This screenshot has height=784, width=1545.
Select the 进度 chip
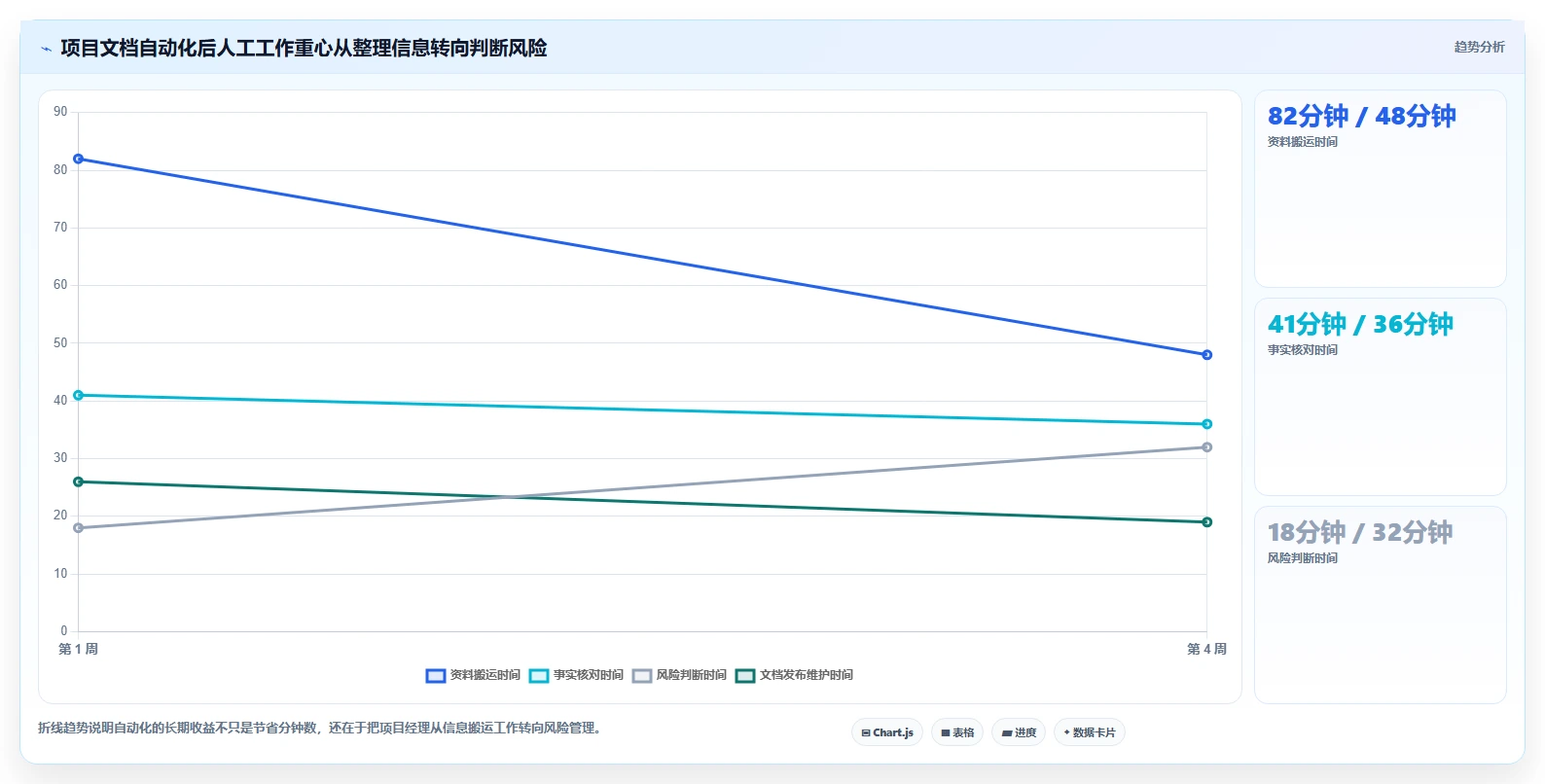[1019, 732]
